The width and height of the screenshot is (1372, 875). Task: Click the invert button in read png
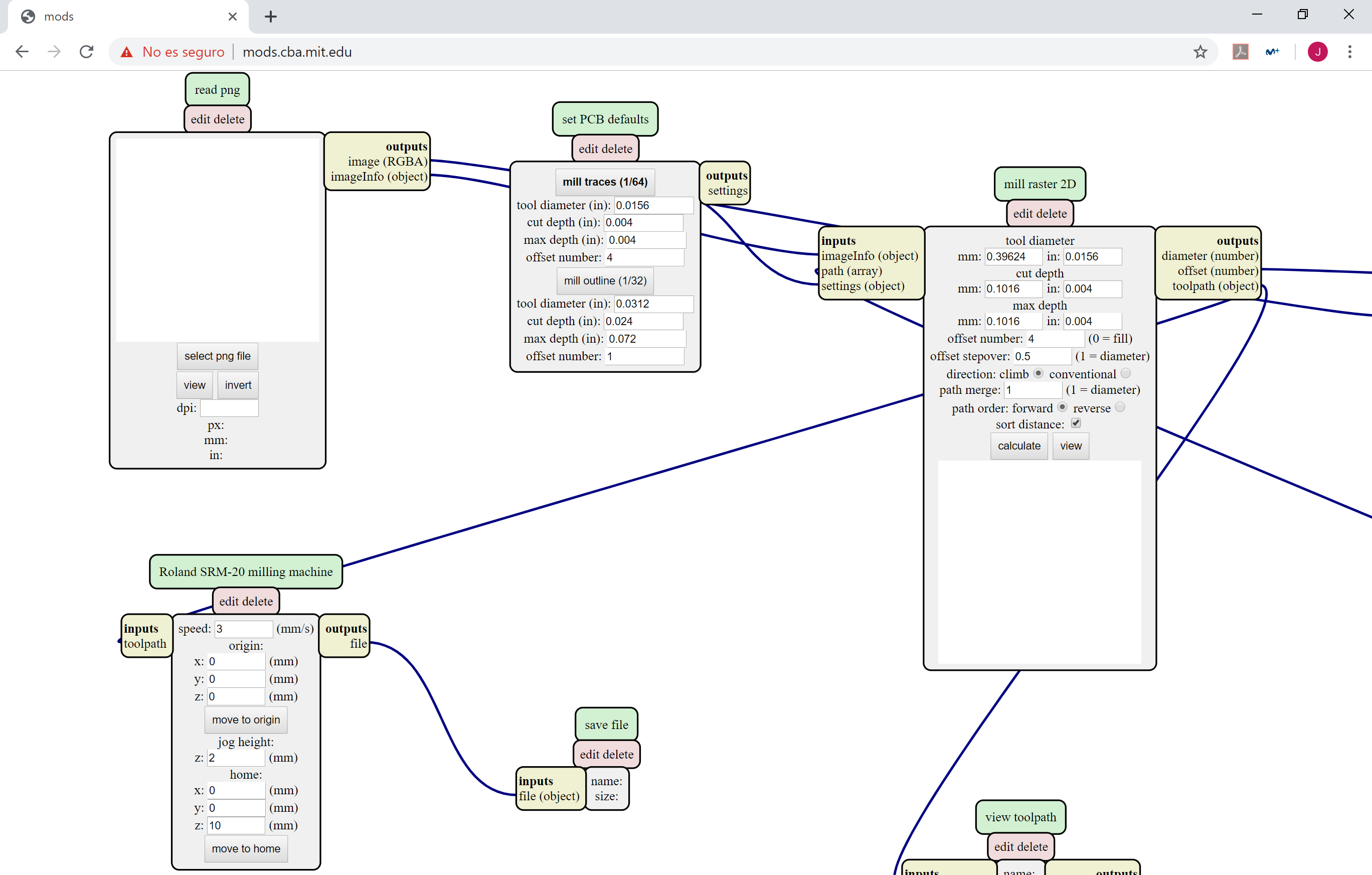238,385
